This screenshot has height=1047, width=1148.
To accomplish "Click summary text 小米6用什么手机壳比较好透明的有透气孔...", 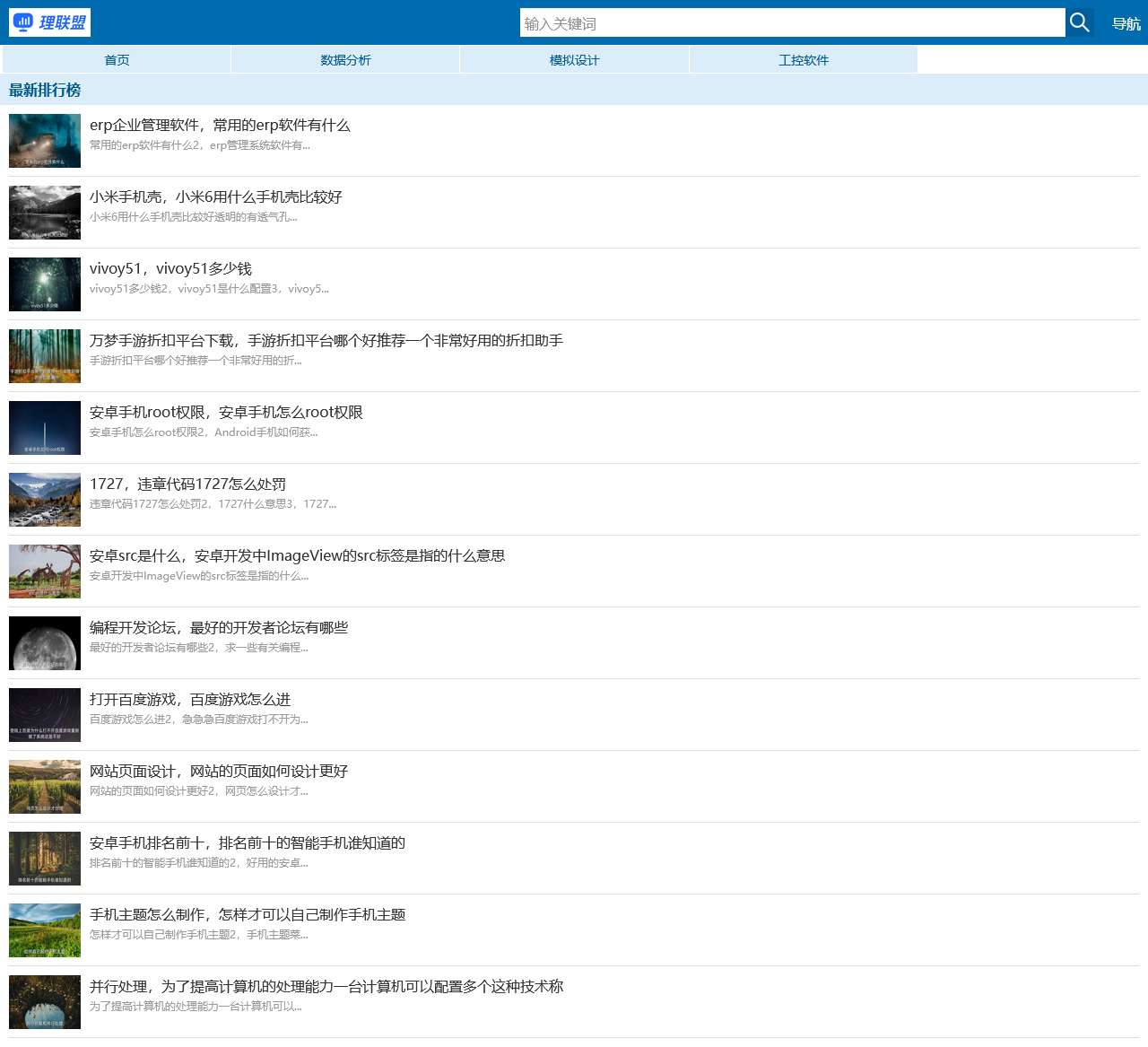I will (x=194, y=217).
